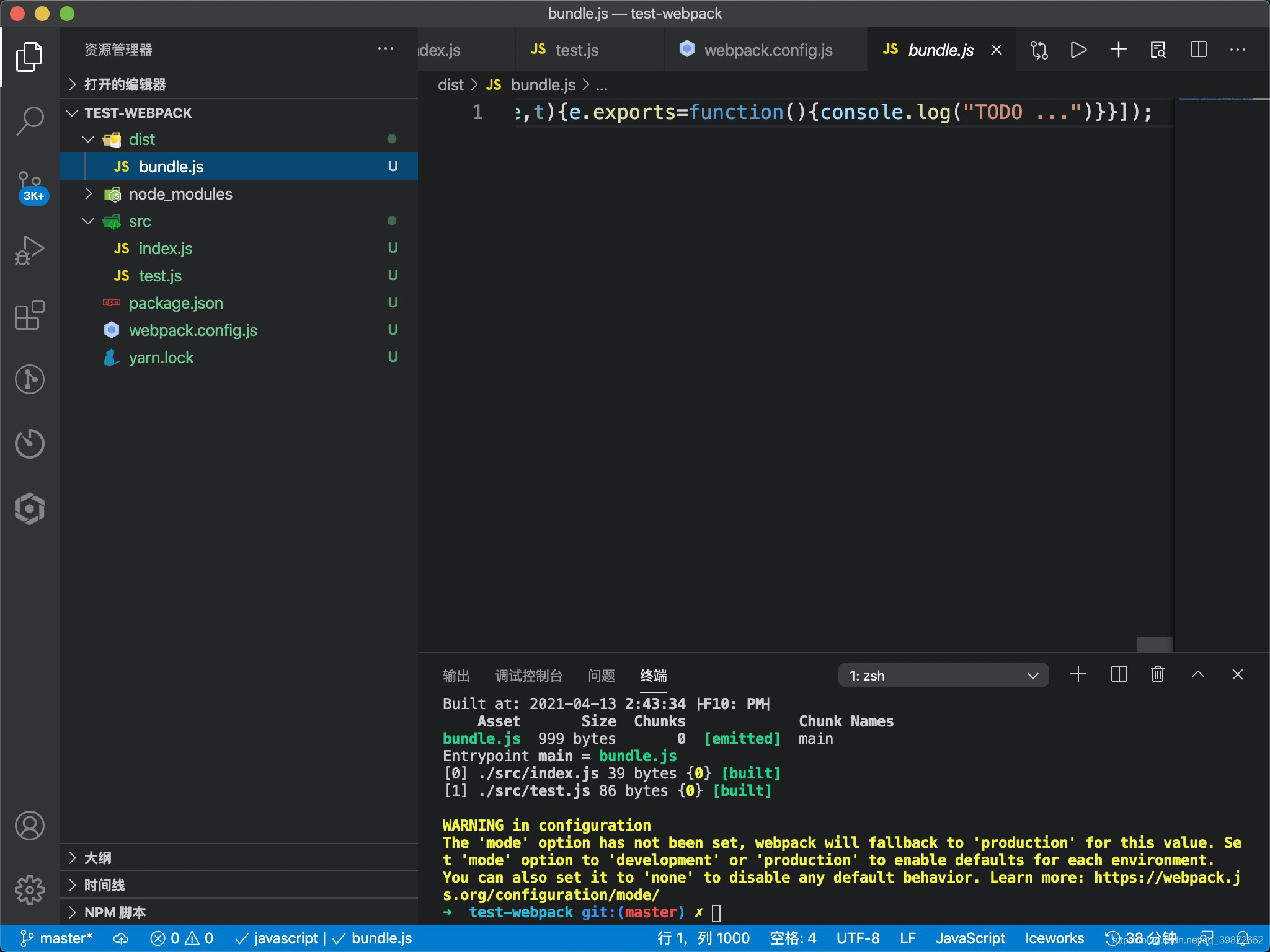1270x952 pixels.
Task: Click the UTF-8 encoding status item
Action: pyautogui.click(x=858, y=938)
